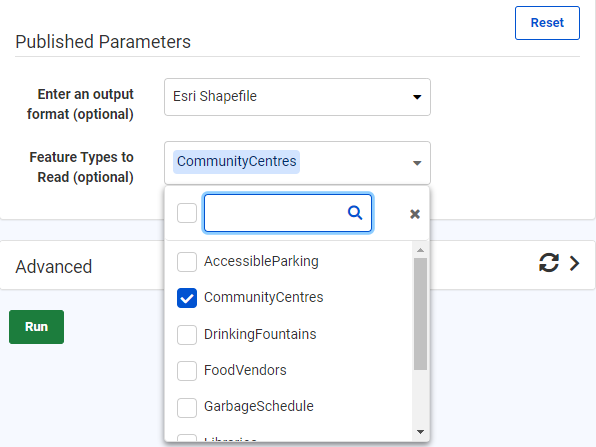Click the green Run button
Image resolution: width=596 pixels, height=447 pixels.
(x=36, y=327)
